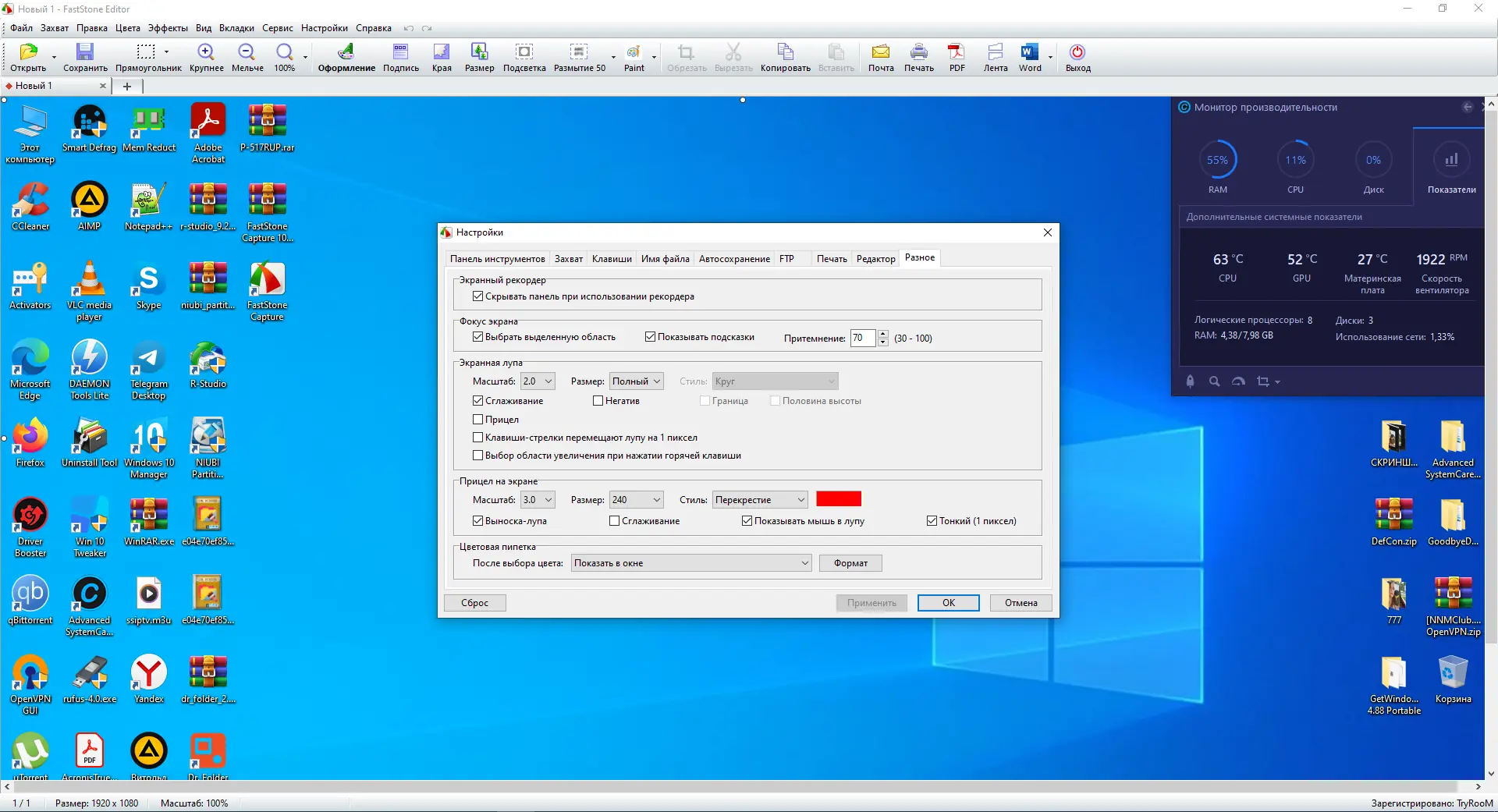Add a new tab with plus button
This screenshot has width=1498, height=812.
pyautogui.click(x=127, y=86)
